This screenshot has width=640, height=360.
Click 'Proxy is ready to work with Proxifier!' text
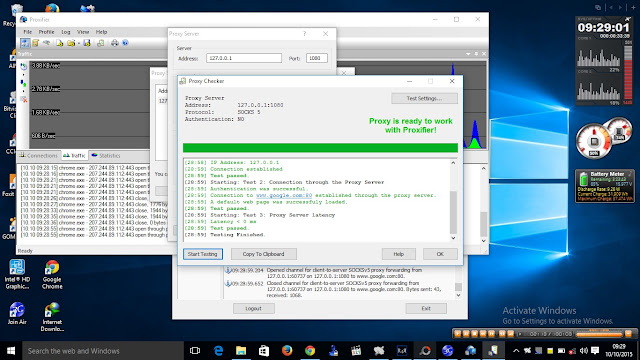pos(411,126)
